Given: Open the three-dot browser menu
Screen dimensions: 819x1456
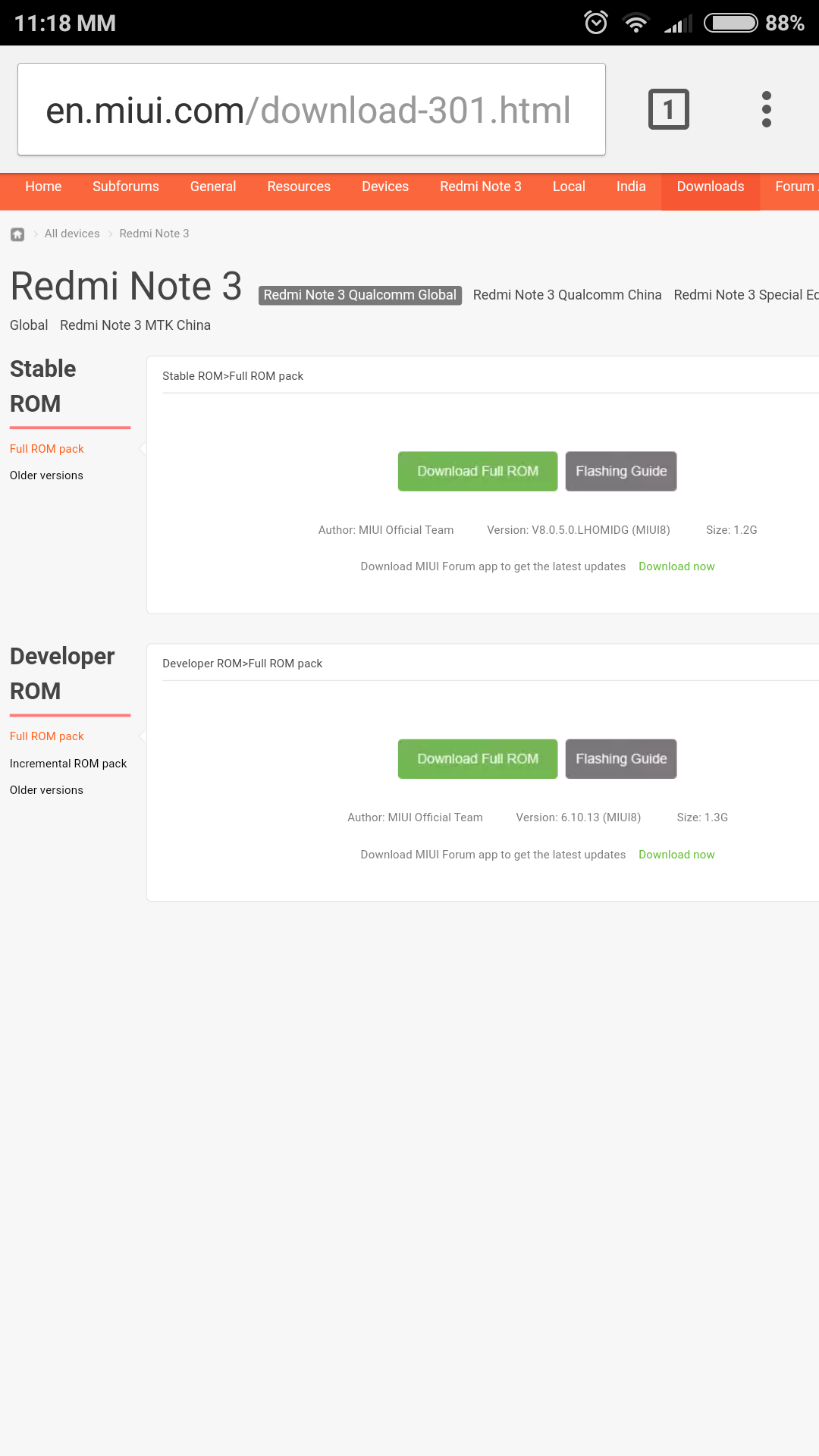Looking at the screenshot, I should (x=766, y=110).
